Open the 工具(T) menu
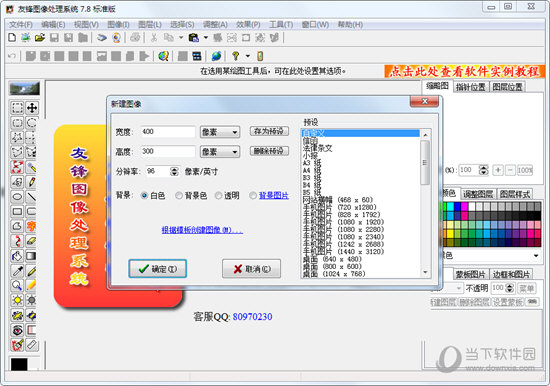550x386 pixels. click(x=281, y=25)
